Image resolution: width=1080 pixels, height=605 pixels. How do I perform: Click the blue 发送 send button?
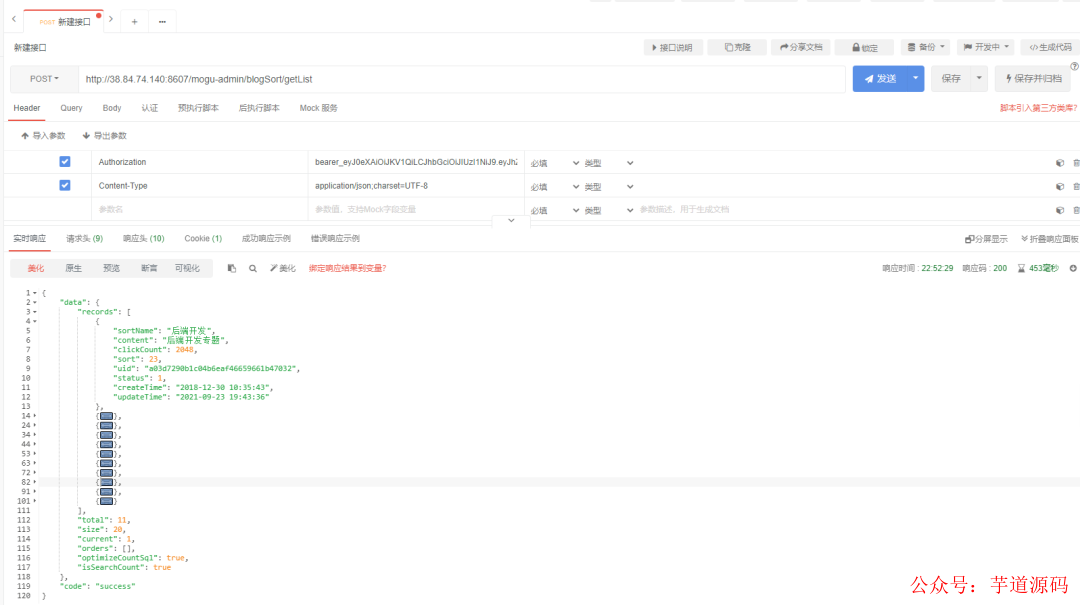pos(880,79)
